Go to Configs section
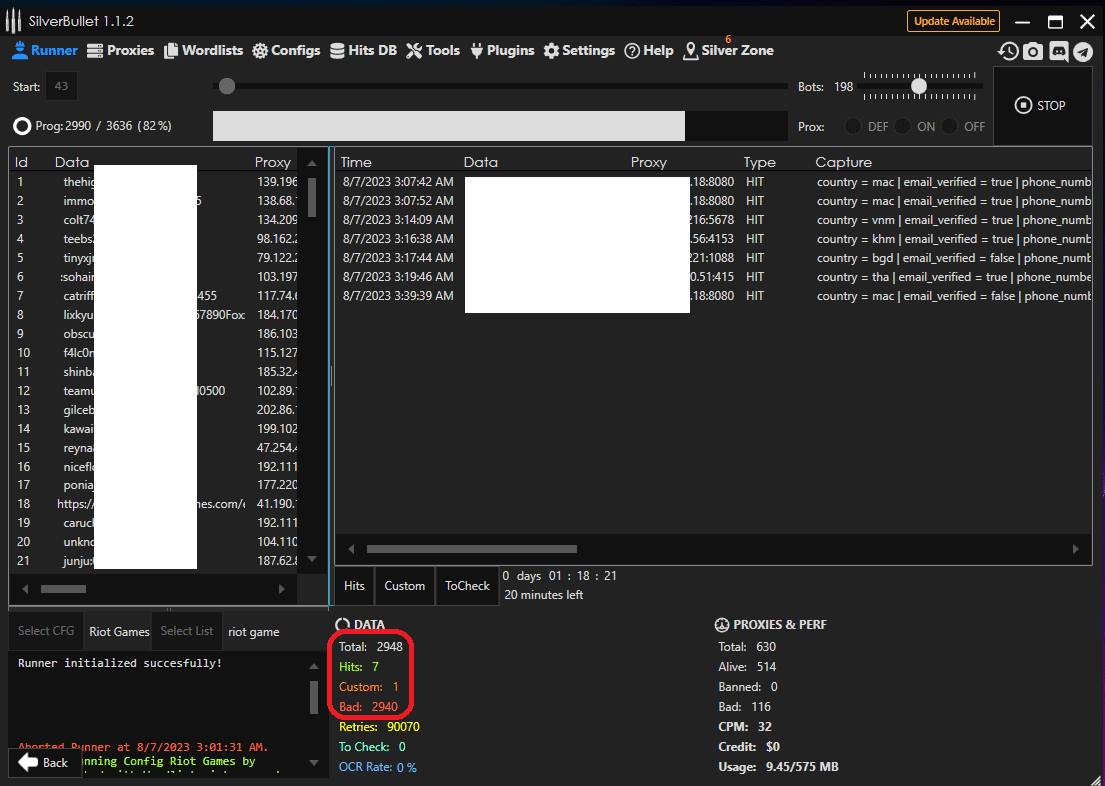 (x=286, y=50)
